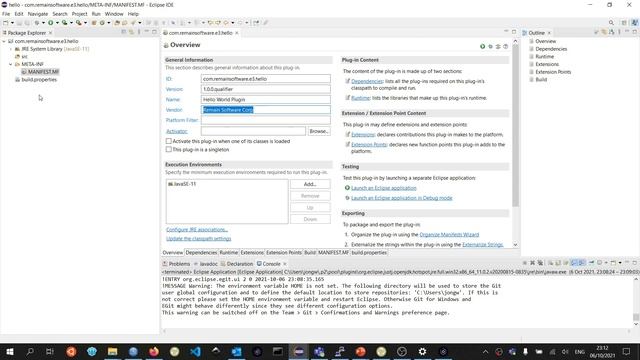
Task: Open Visual Studio Code from taskbar
Action: [195, 351]
